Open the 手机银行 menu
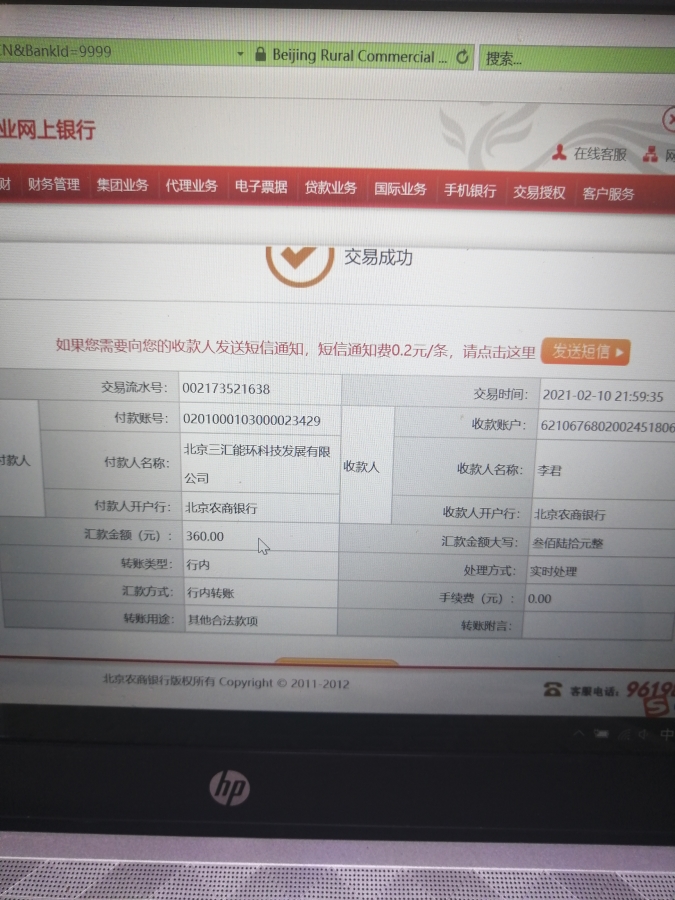 (470, 191)
